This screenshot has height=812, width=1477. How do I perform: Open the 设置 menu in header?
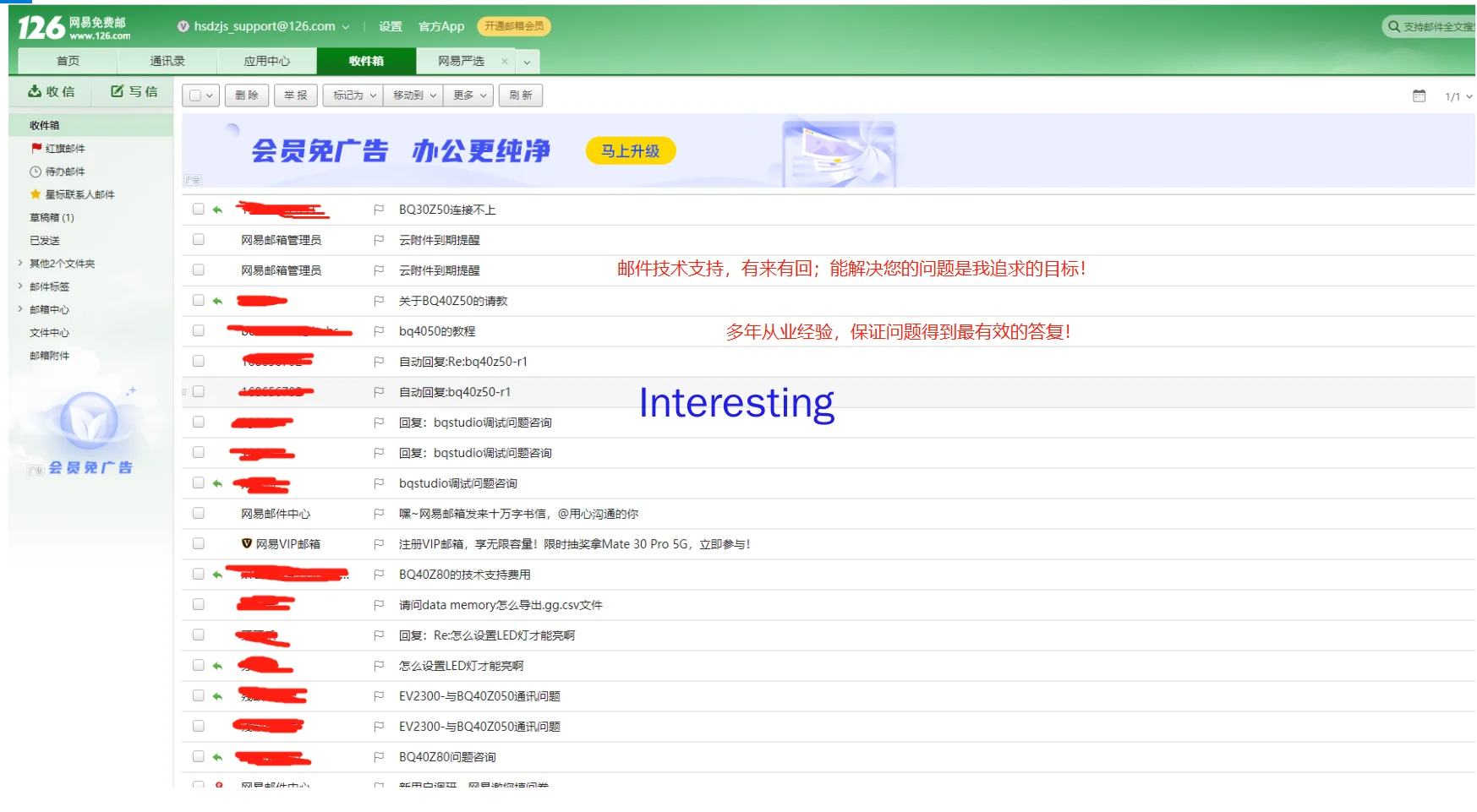391,26
